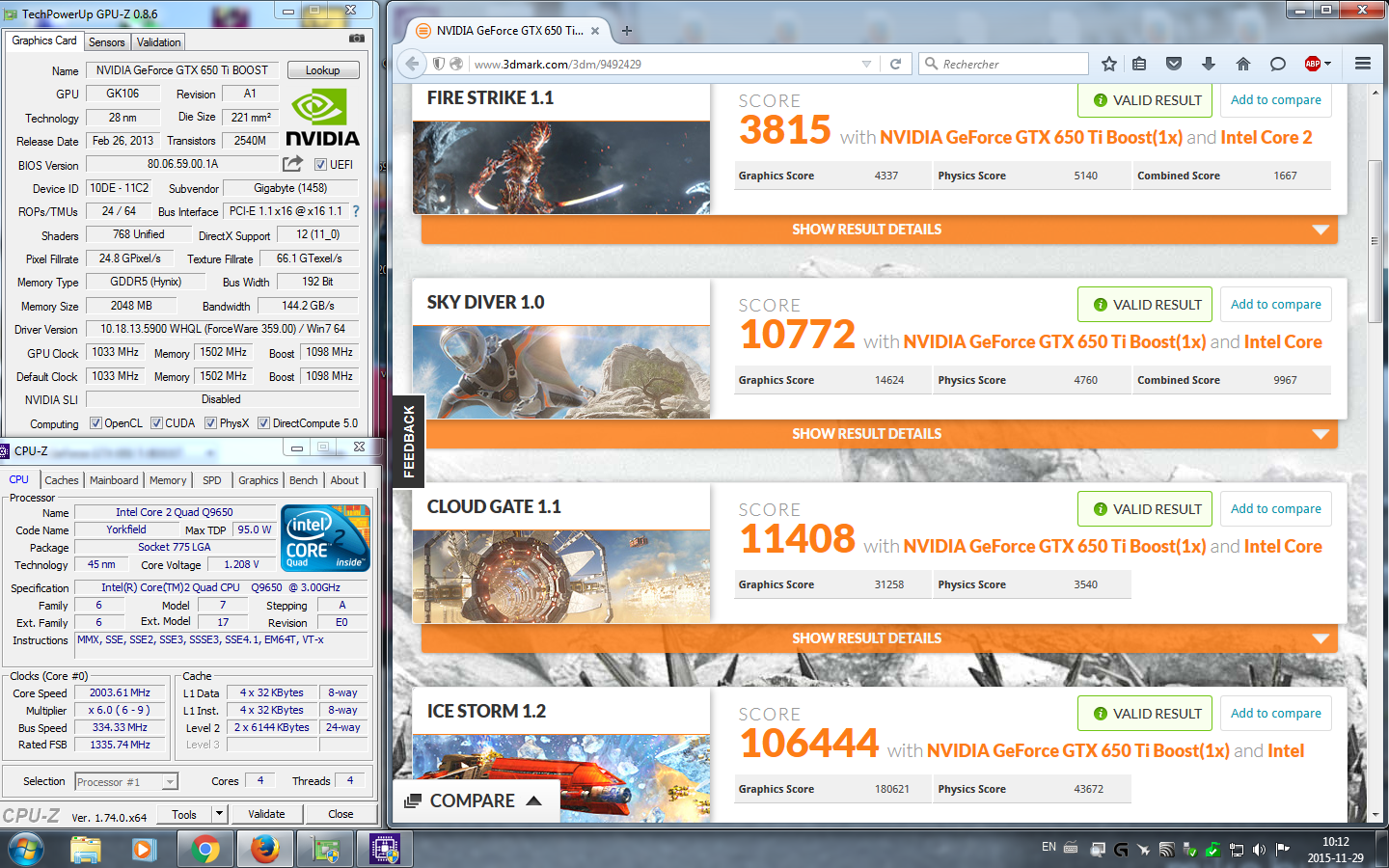This screenshot has height=868, width=1389.
Task: Click the chat bubble icon in Firefox toolbar
Action: 1278,64
